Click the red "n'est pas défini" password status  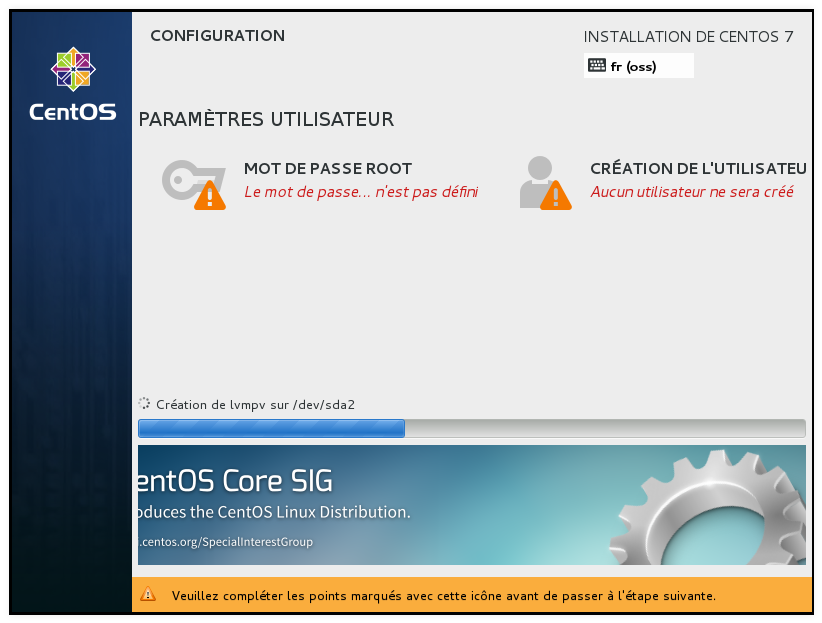427,192
